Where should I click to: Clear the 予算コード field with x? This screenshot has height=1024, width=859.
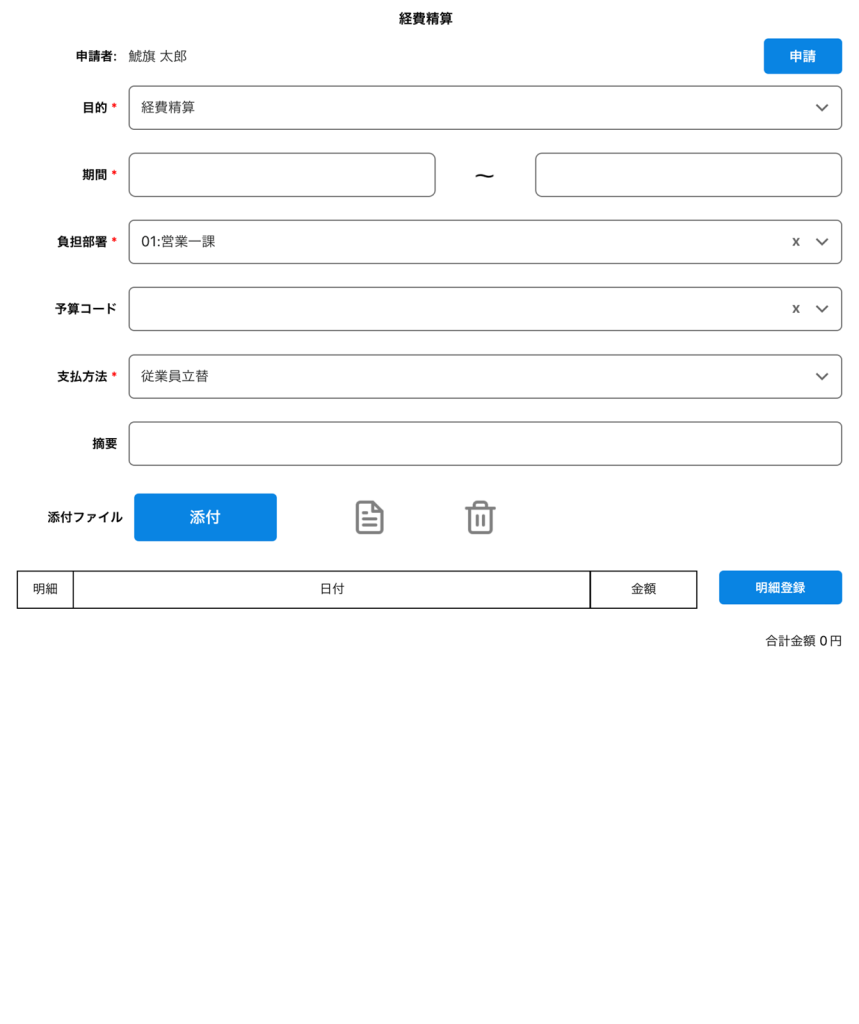tap(796, 309)
